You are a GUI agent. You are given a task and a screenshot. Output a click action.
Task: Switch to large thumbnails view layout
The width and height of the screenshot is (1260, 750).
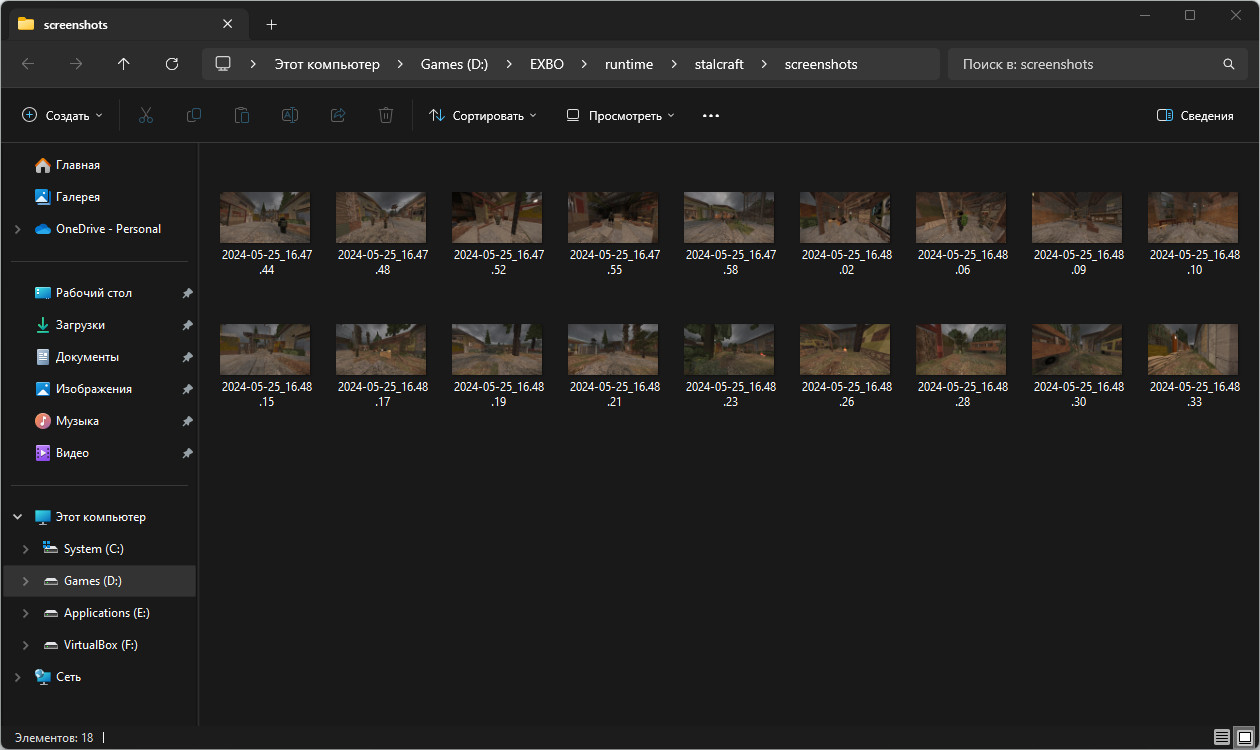tap(1244, 737)
